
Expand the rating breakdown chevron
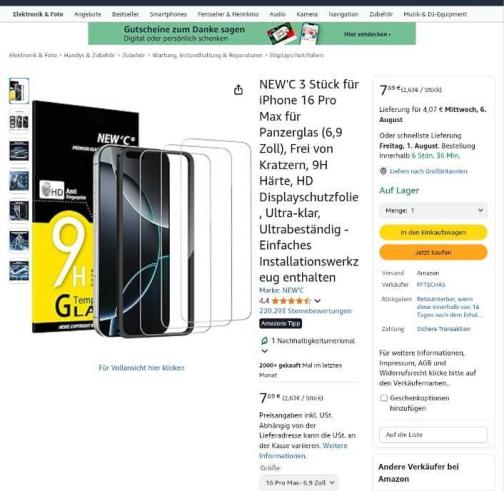pos(317,301)
